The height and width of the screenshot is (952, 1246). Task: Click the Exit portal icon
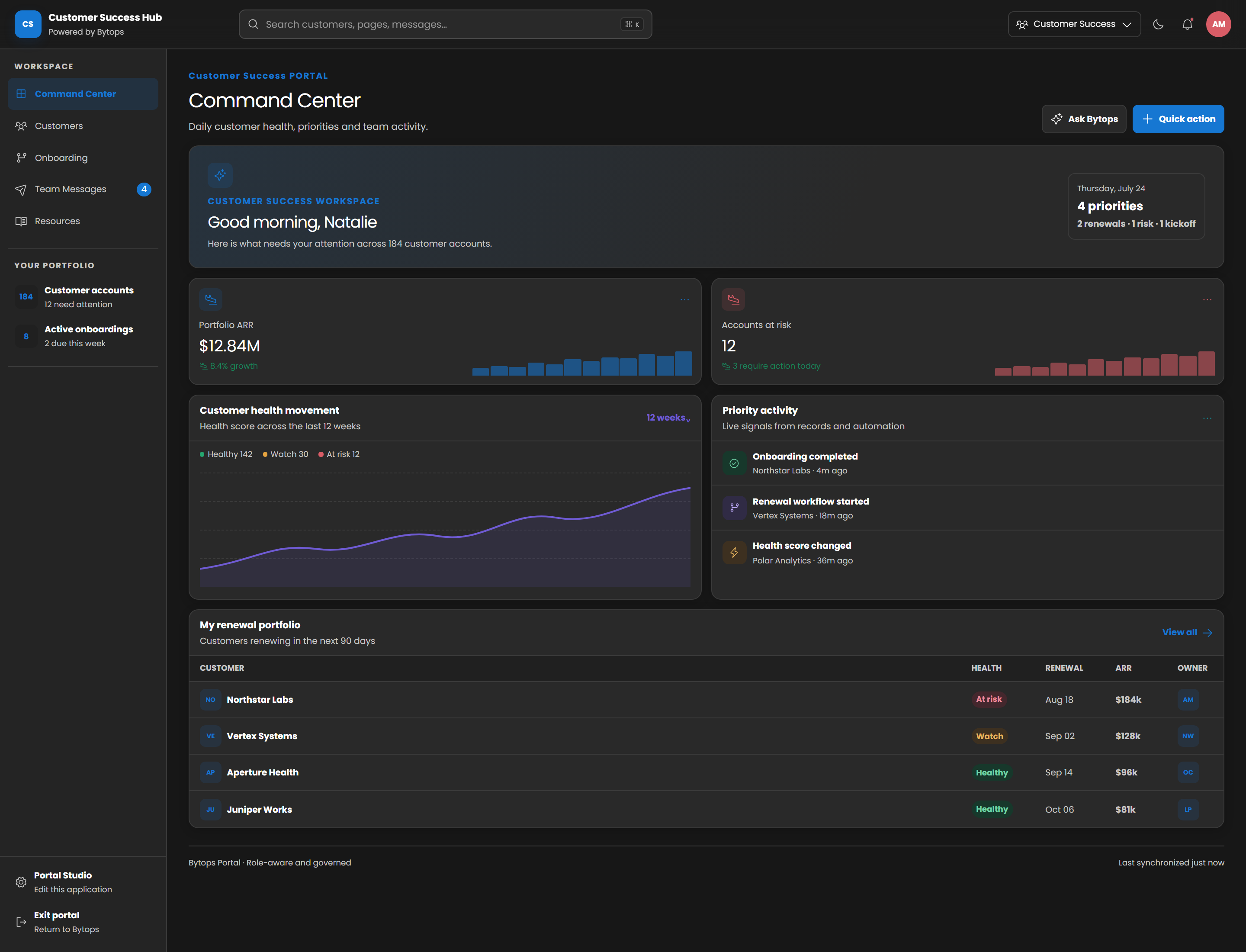pyautogui.click(x=21, y=922)
